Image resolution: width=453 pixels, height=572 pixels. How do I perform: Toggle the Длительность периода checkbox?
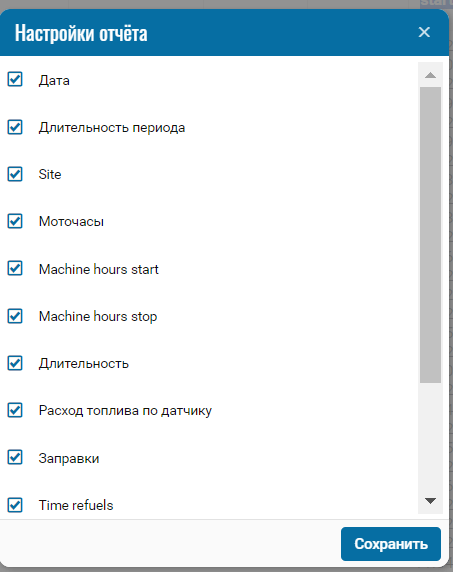(x=15, y=127)
